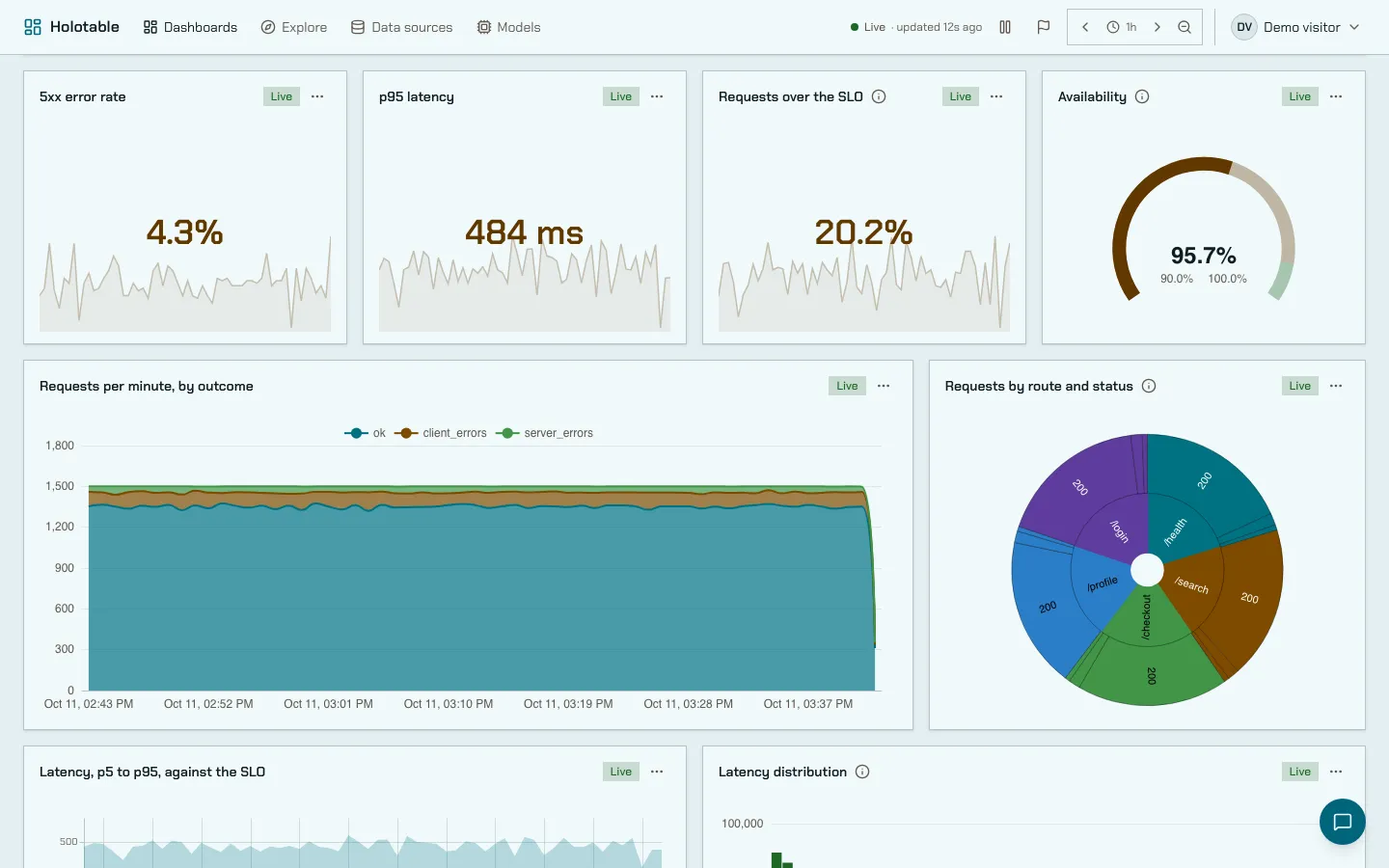Show info for Requests by route and status
This screenshot has width=1389, height=868.
[x=1149, y=386]
